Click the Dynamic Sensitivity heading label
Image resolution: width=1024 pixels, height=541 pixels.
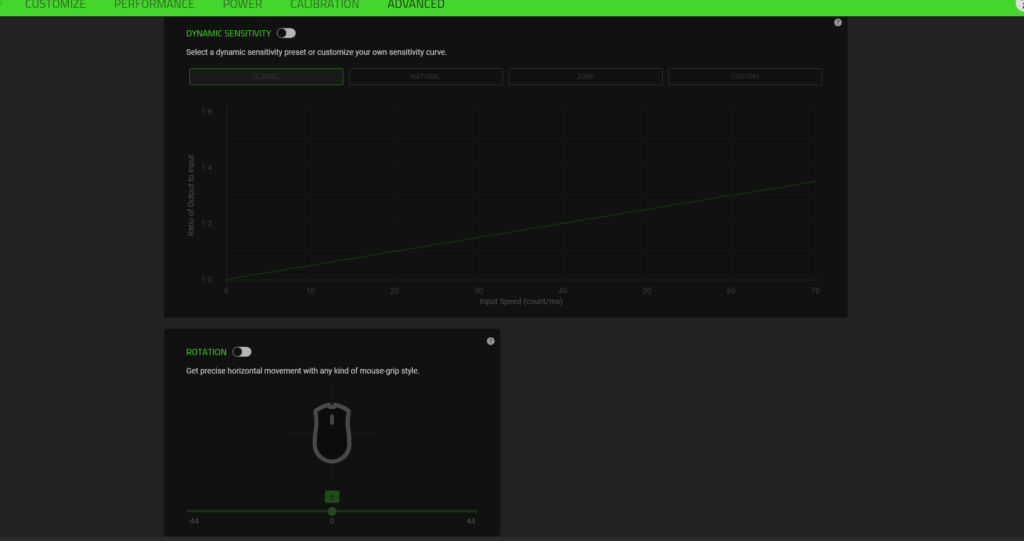[x=228, y=33]
